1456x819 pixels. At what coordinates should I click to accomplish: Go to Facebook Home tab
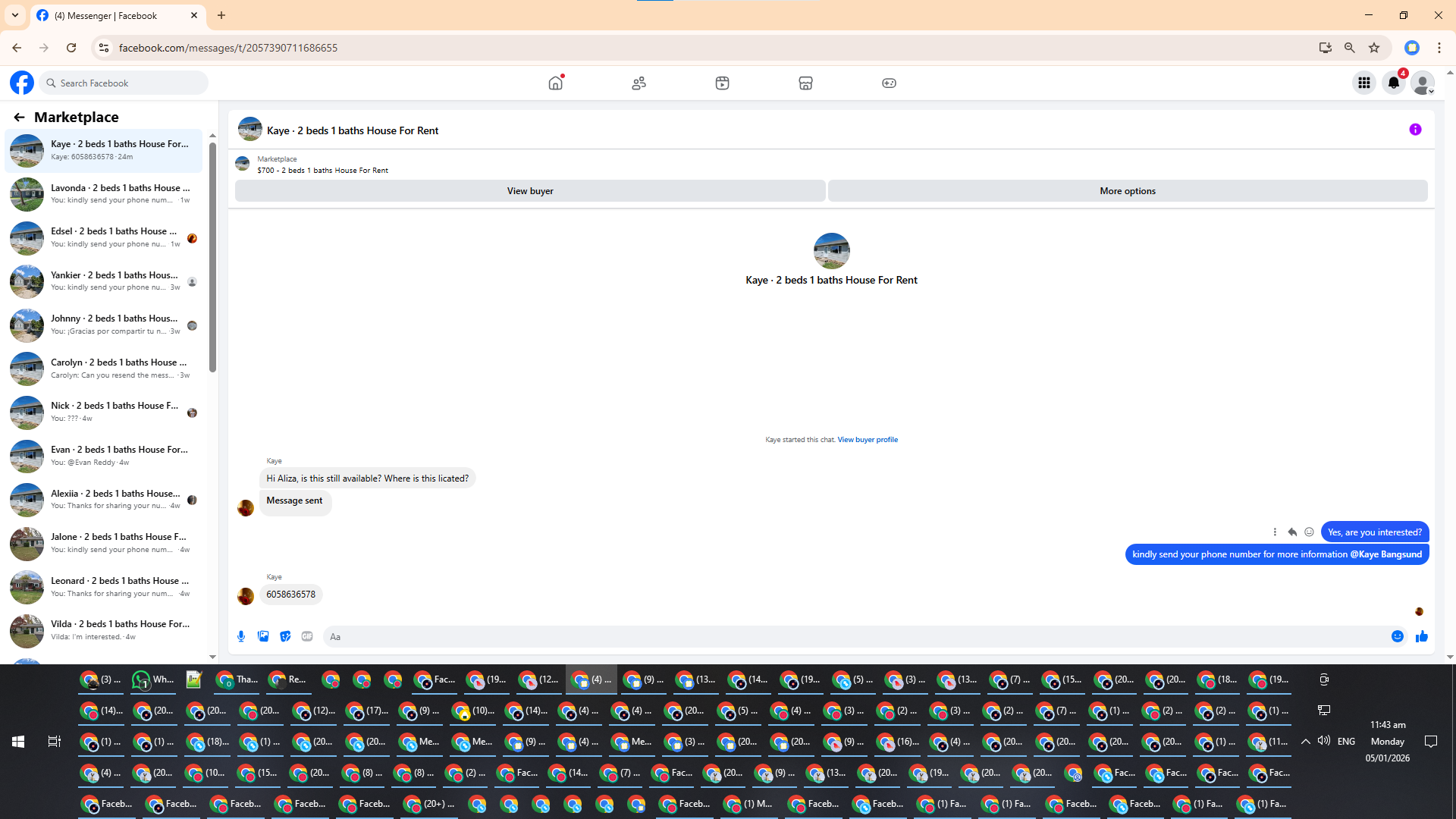pos(556,83)
